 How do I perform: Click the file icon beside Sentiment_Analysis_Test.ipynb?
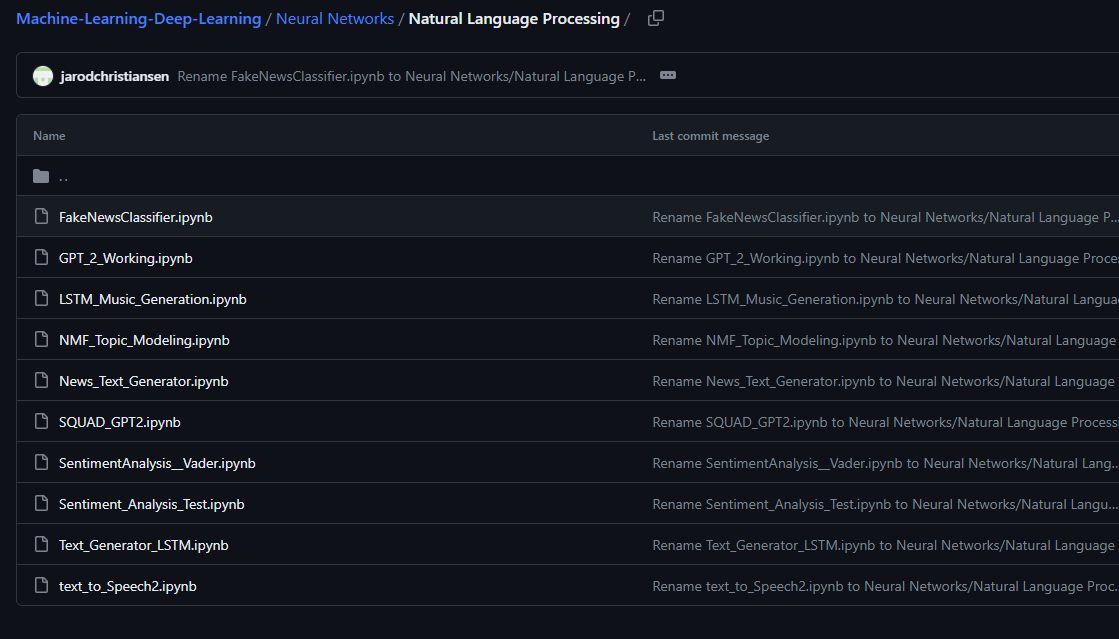point(41,504)
